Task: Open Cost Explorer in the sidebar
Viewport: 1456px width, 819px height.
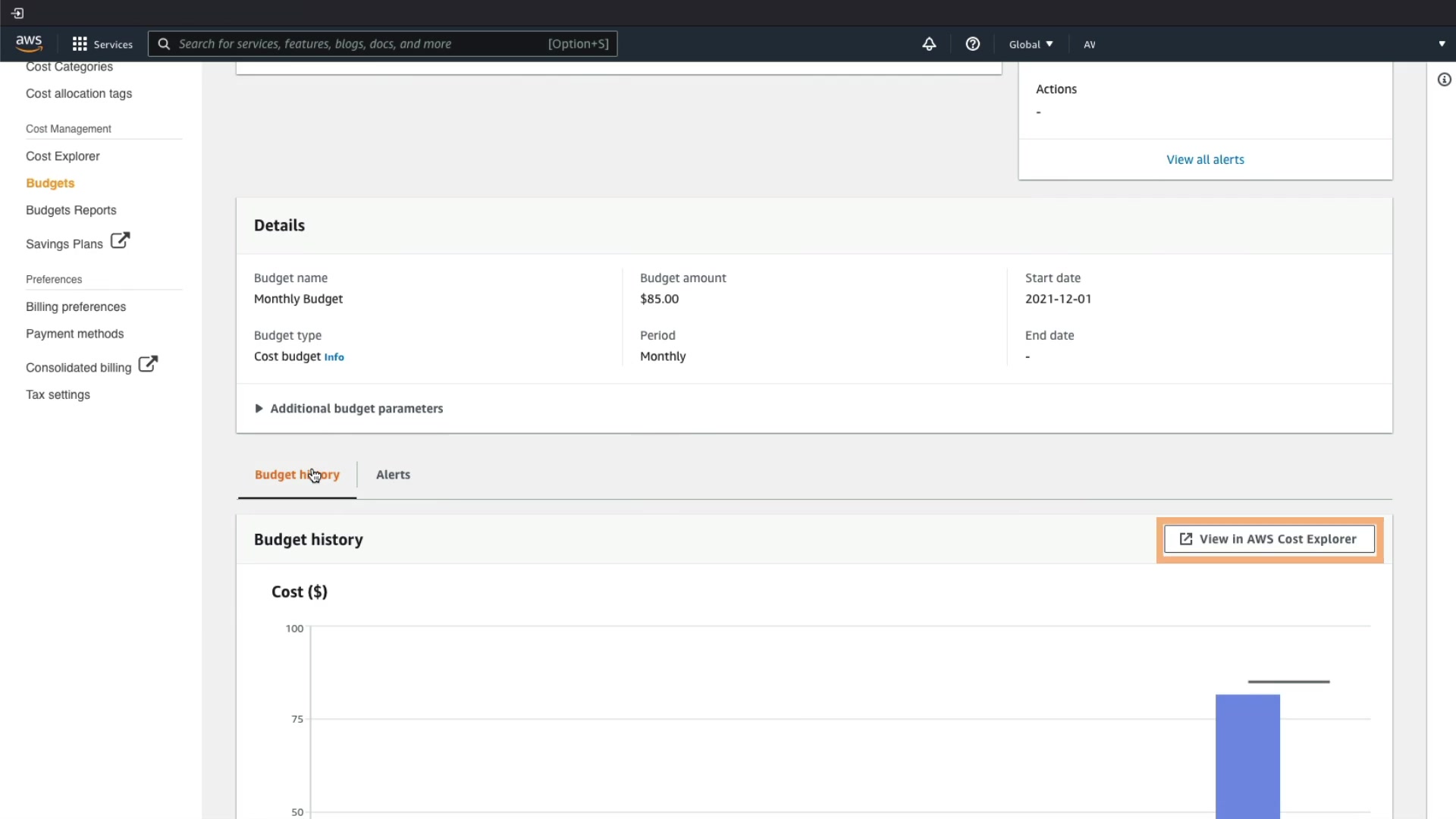Action: (x=63, y=156)
